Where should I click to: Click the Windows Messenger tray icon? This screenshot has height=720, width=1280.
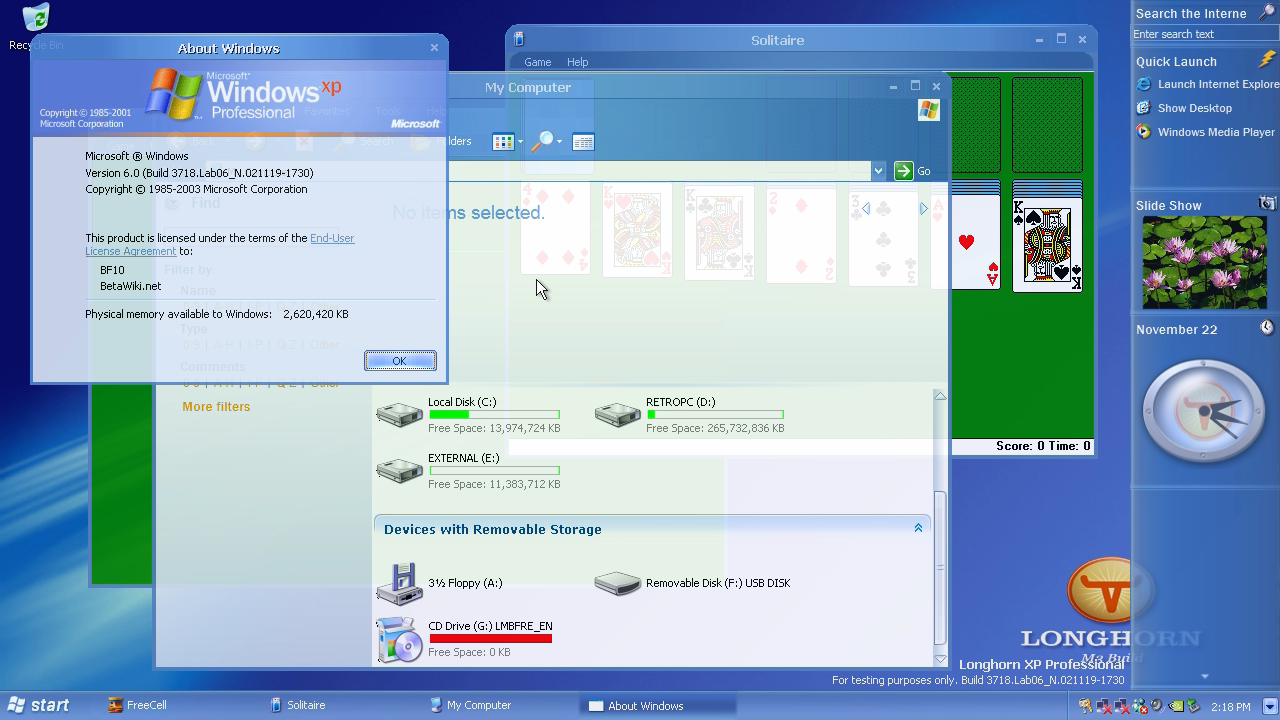pos(1140,706)
